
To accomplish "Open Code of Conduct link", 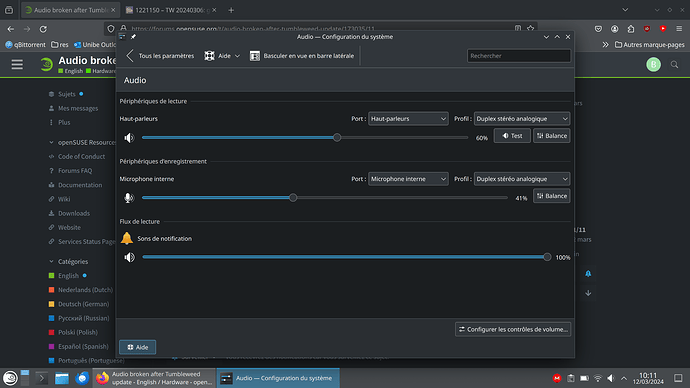I will [x=81, y=157].
